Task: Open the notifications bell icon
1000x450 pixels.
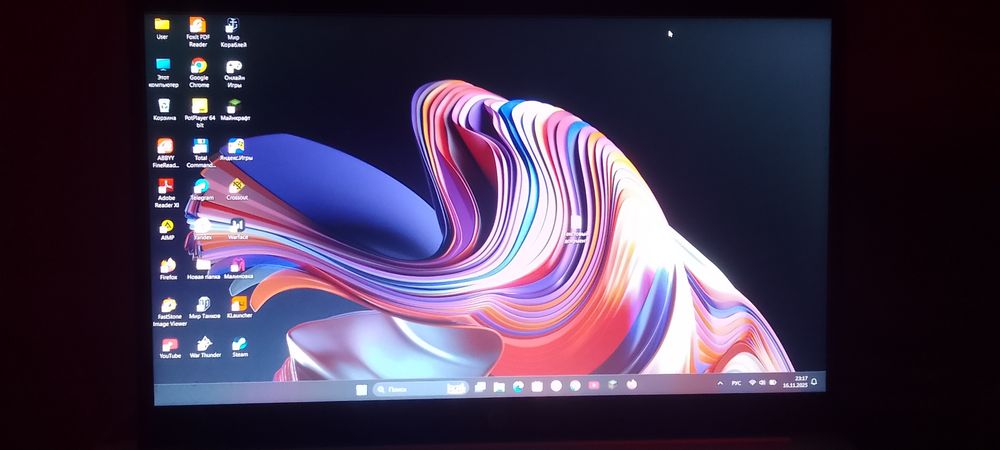Action: pos(814,382)
